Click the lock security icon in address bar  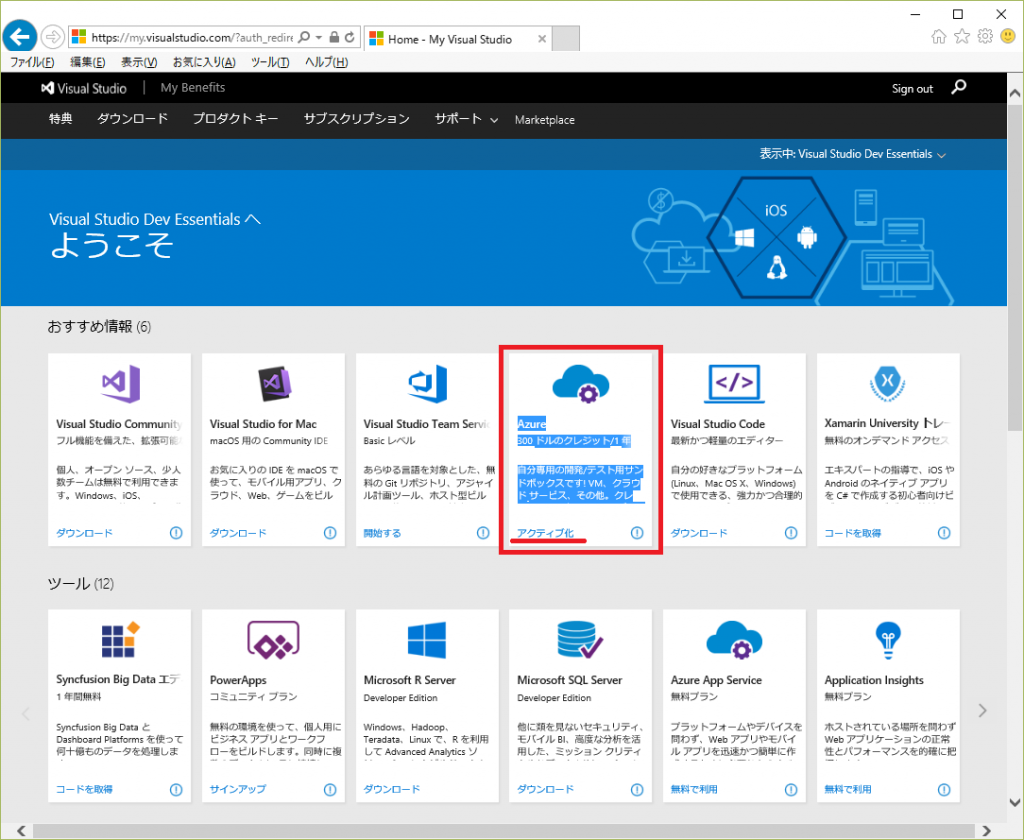pyautogui.click(x=334, y=37)
